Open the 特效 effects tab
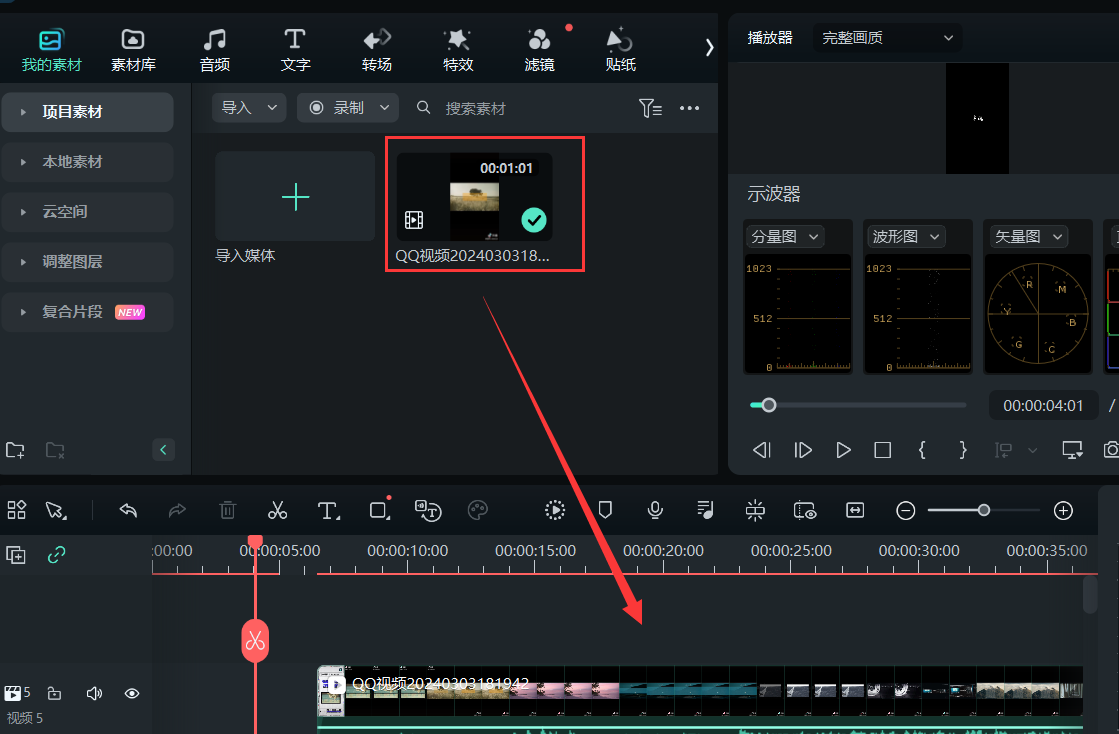The image size is (1119, 734). point(458,50)
